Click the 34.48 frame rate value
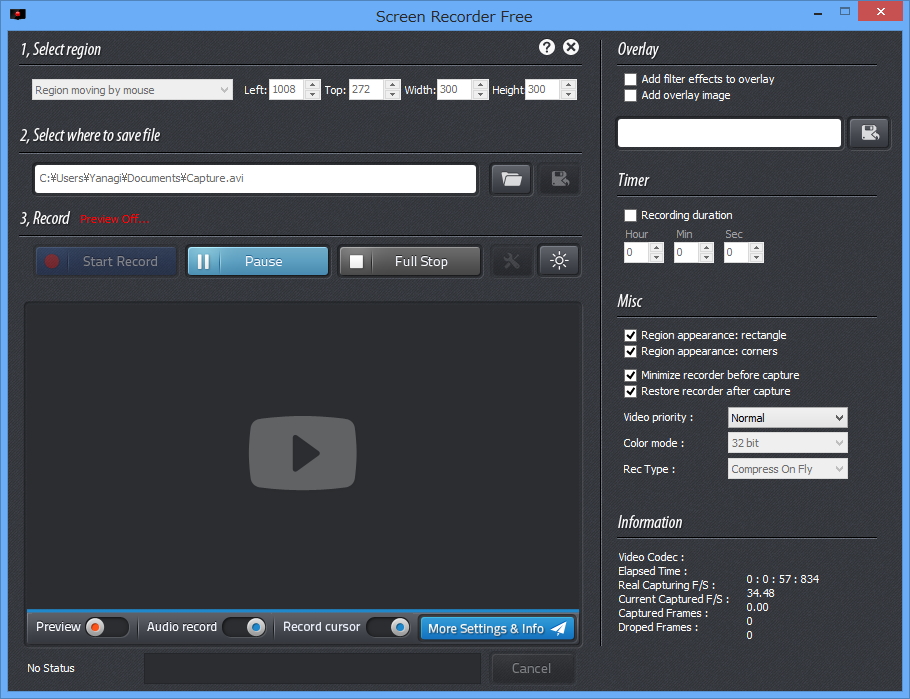 (x=760, y=593)
